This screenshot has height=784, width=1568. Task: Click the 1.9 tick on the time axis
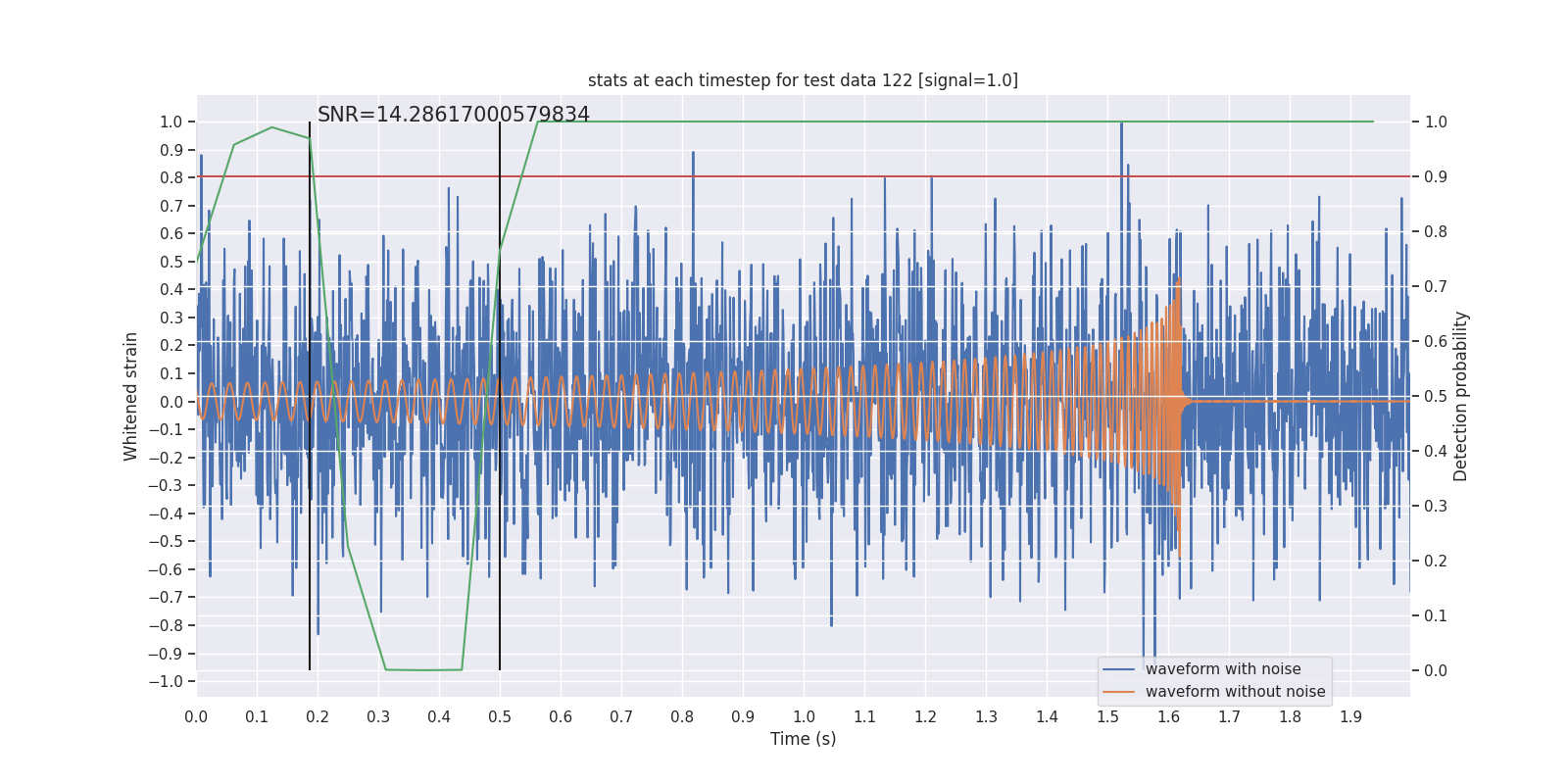1350,717
